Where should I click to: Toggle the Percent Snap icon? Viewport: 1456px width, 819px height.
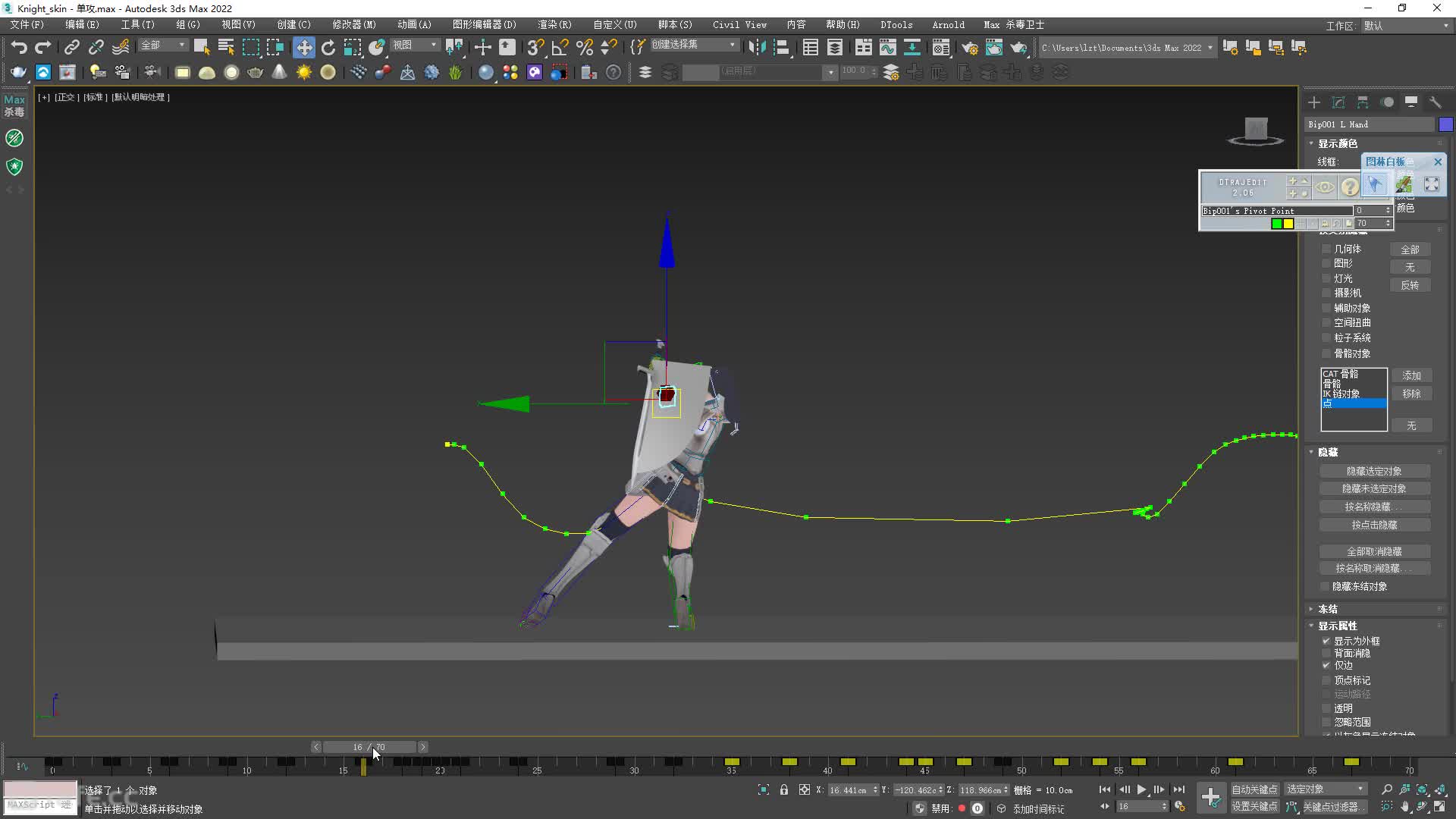[584, 48]
